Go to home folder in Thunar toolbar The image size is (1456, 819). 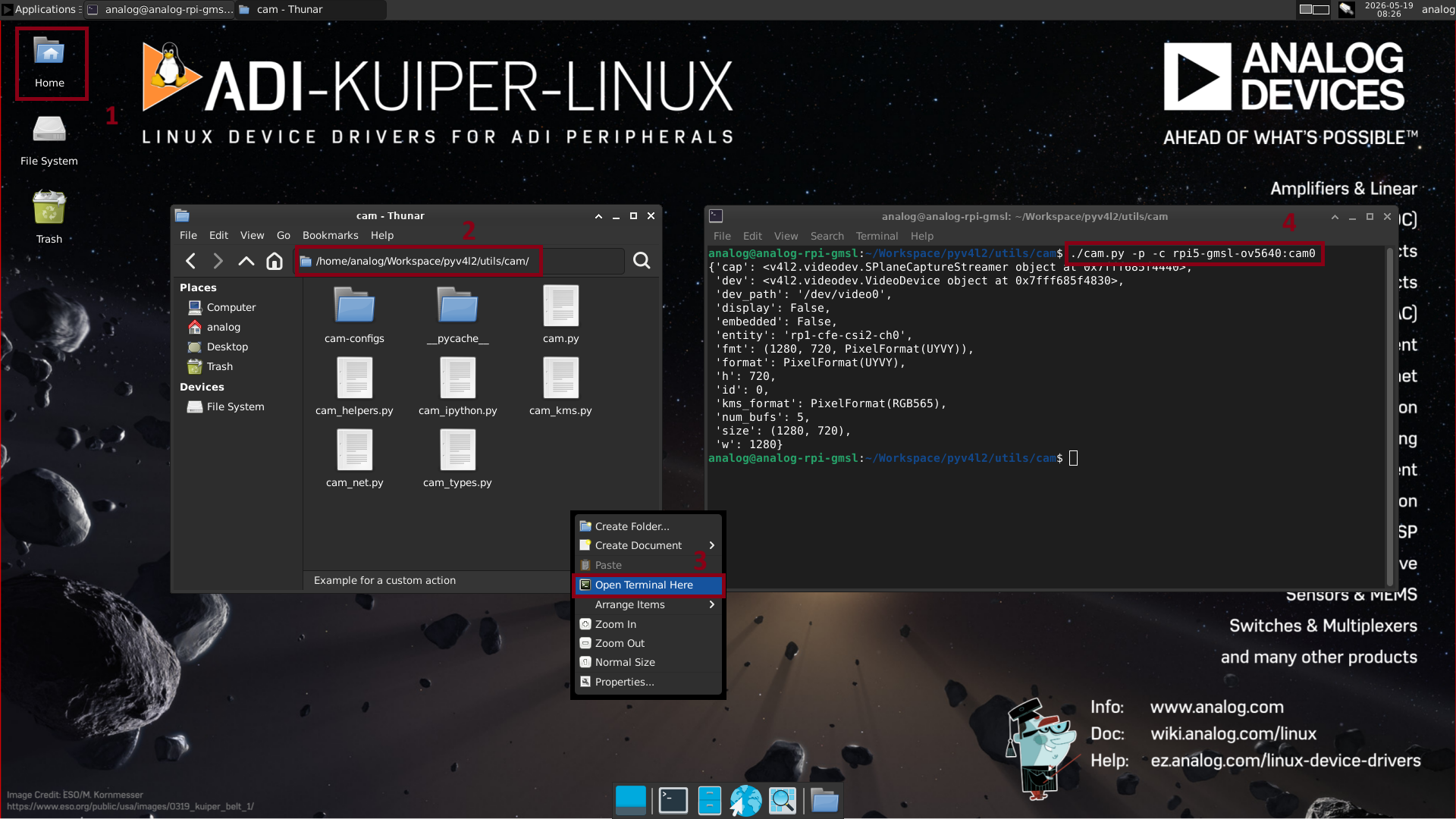(274, 261)
